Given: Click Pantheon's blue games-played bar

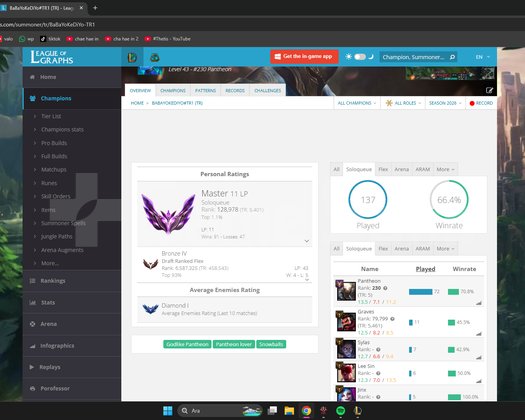Looking at the screenshot, I should [421, 292].
